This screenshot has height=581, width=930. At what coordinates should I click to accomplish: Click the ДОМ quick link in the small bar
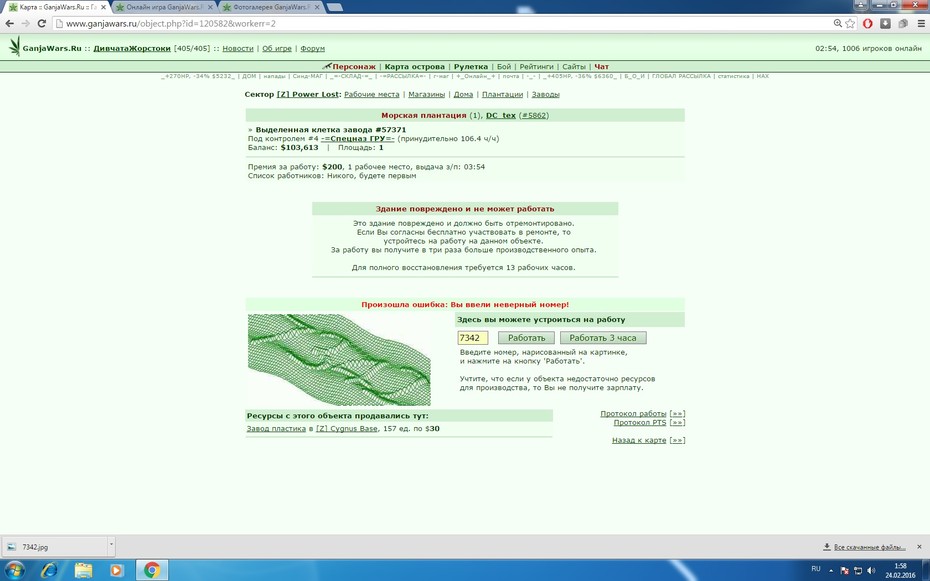(x=249, y=76)
